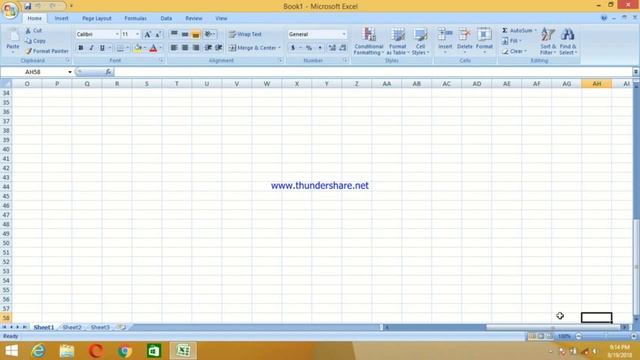Toggle underline formatting
The height and width of the screenshot is (360, 640).
[x=102, y=48]
